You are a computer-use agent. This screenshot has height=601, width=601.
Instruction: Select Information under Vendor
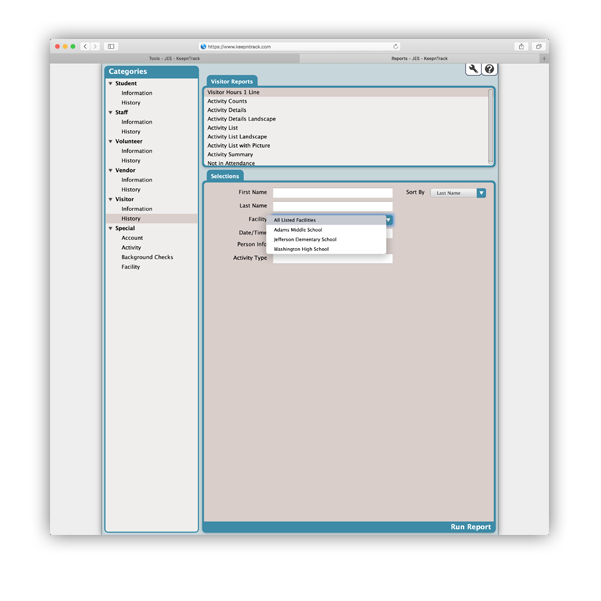(137, 180)
